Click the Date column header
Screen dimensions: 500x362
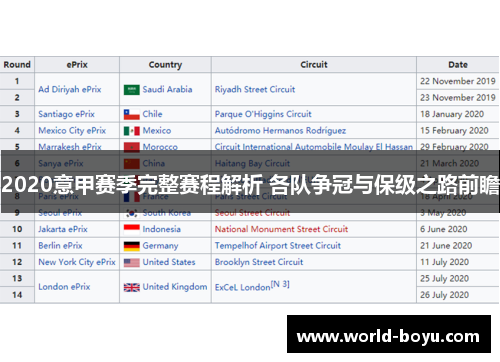pyautogui.click(x=458, y=65)
